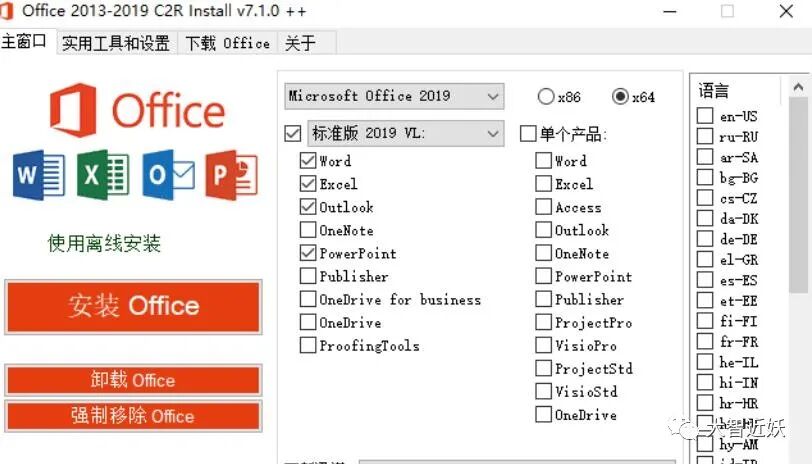Enable the en-US language
The image size is (812, 464).
(705, 115)
